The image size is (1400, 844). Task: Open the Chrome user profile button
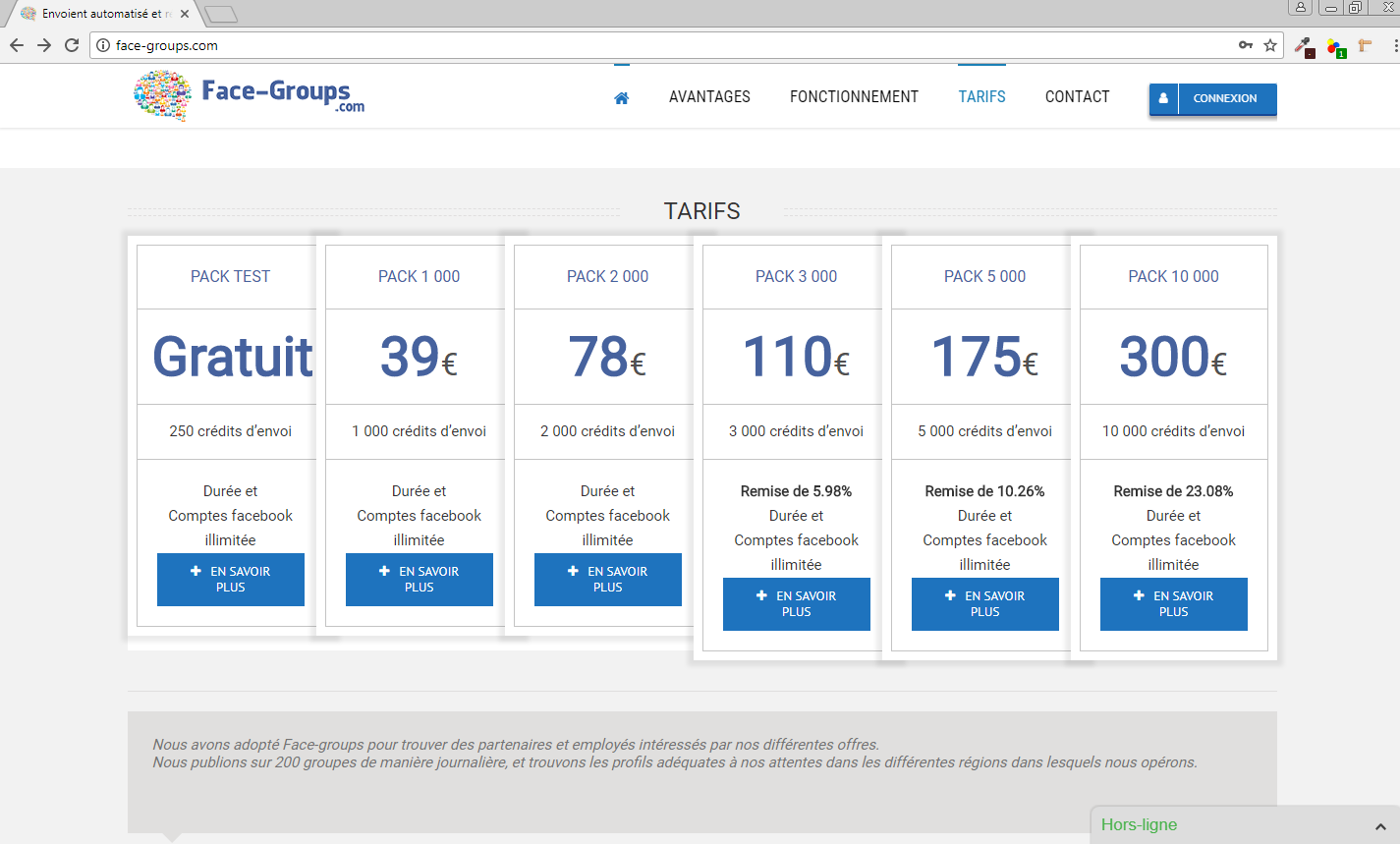point(1301,8)
